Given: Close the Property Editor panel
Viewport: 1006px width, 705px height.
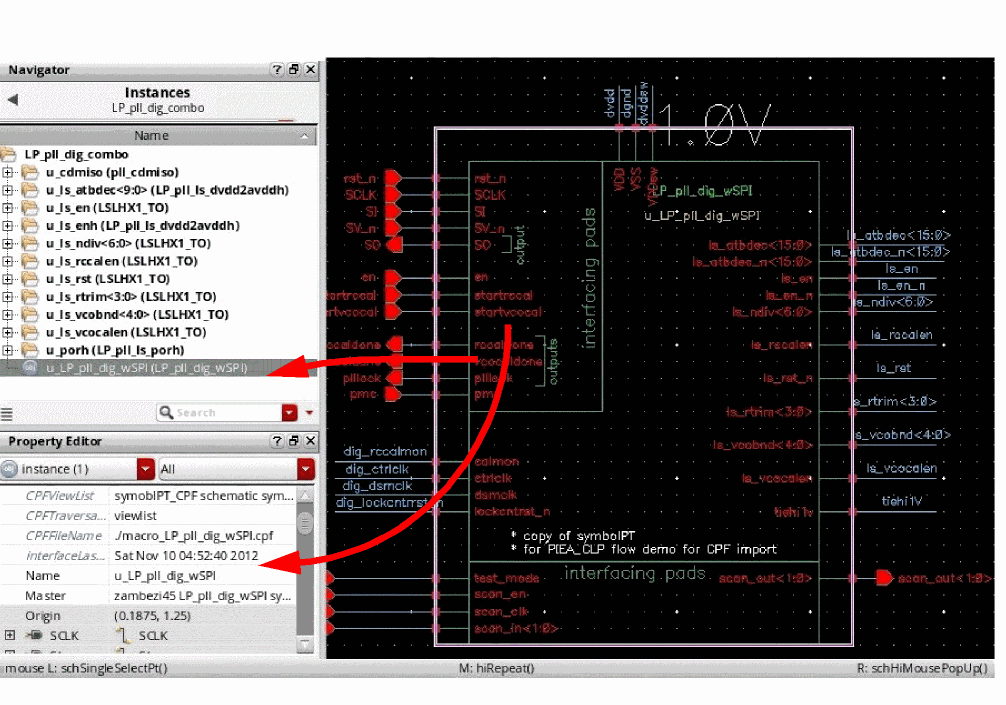Looking at the screenshot, I should coord(311,441).
